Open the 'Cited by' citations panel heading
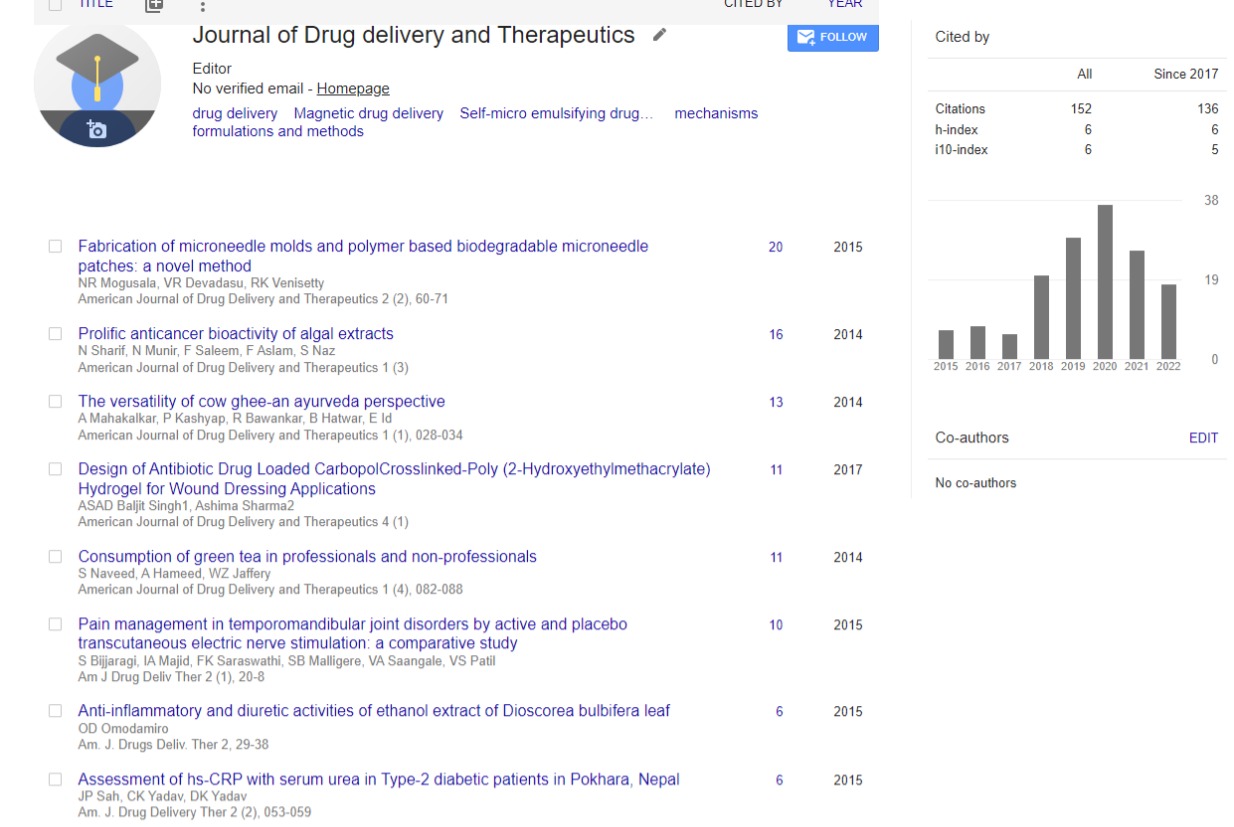 coord(962,37)
